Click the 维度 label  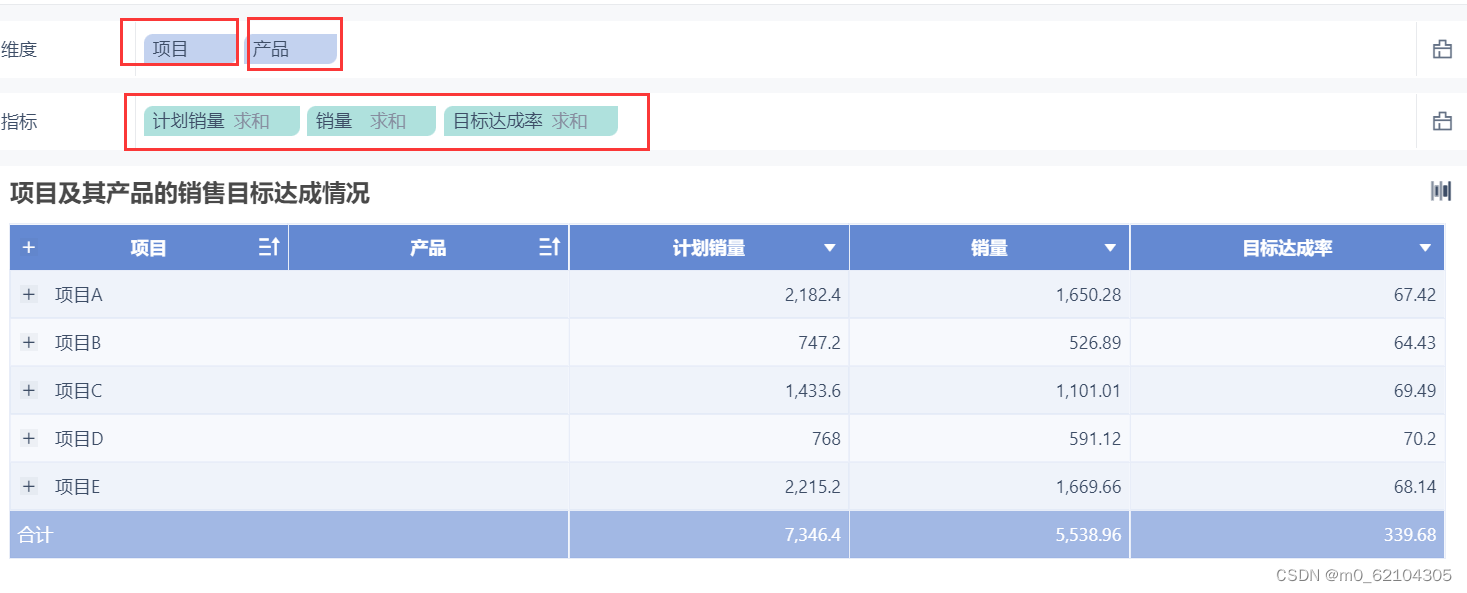[19, 49]
